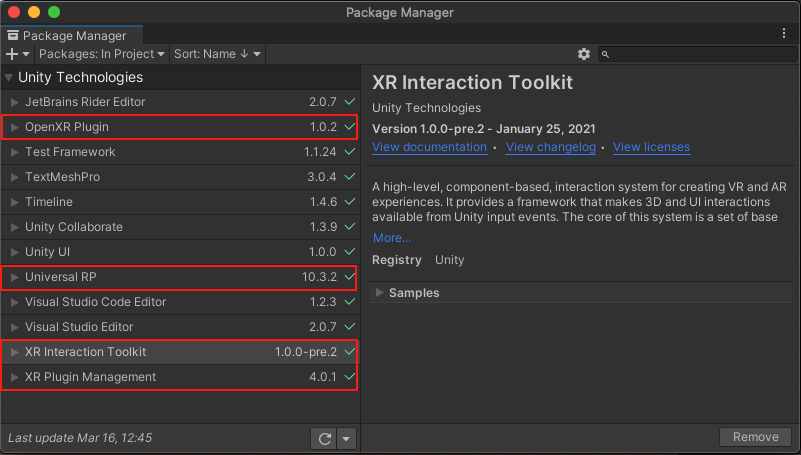The image size is (801, 455).
Task: Open the View documentation link
Action: pyautogui.click(x=429, y=147)
